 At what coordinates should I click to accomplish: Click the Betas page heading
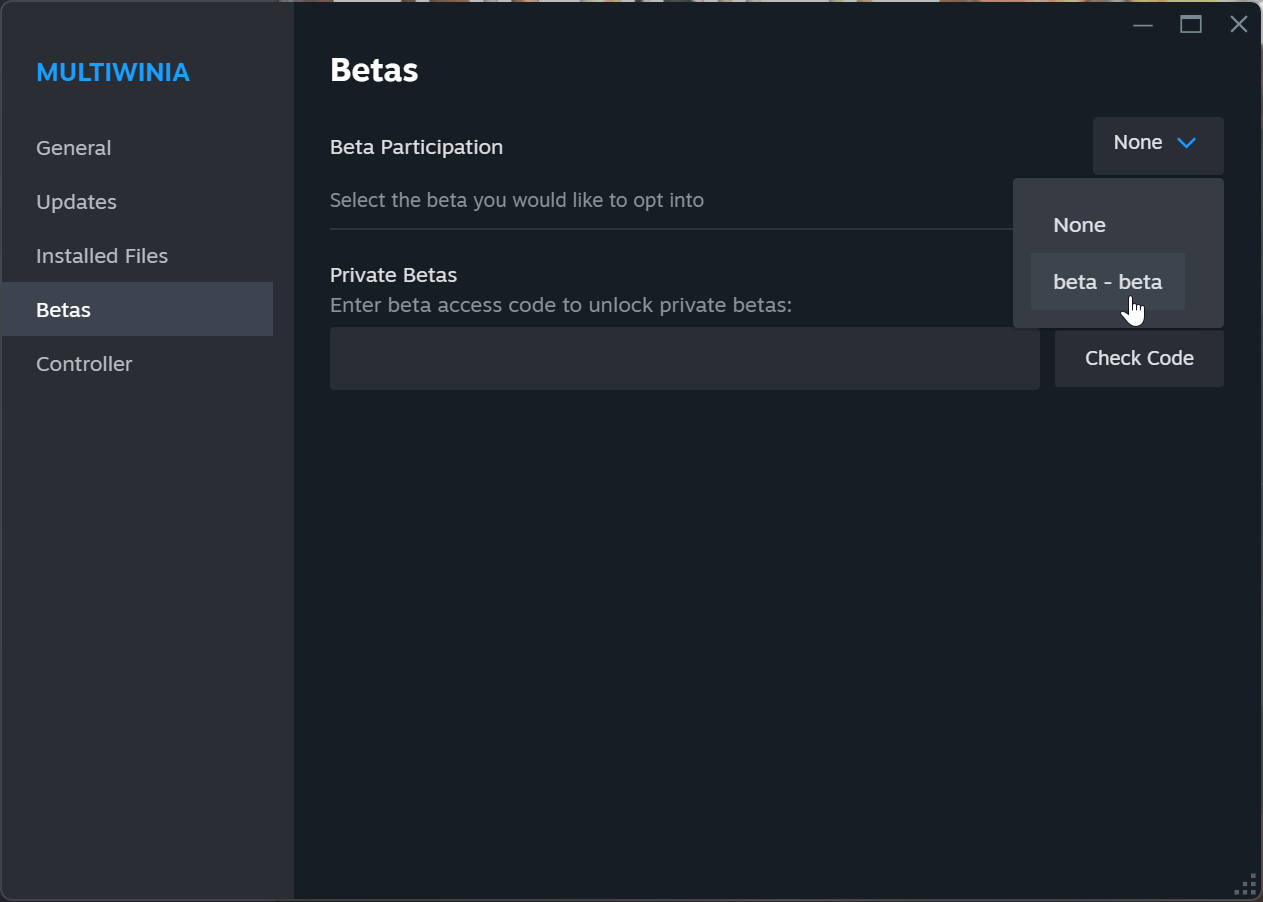(x=374, y=70)
